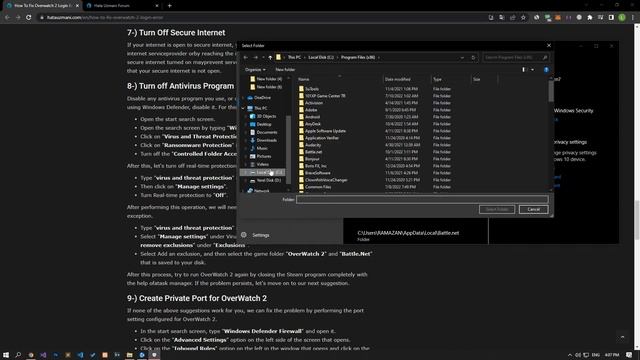
Task: Select the Activision folder
Action: [x=314, y=103]
